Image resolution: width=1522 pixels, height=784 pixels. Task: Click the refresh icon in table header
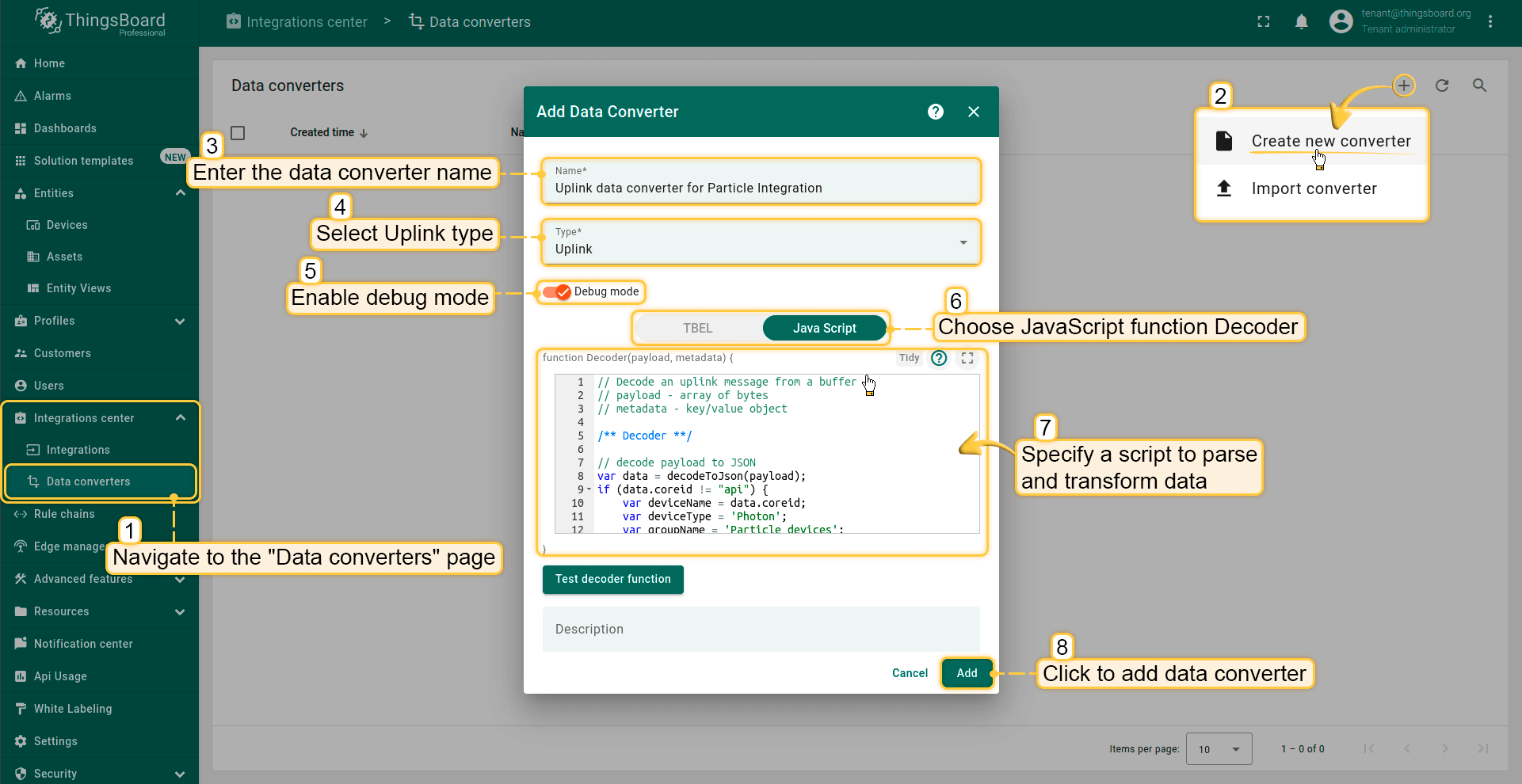1442,85
